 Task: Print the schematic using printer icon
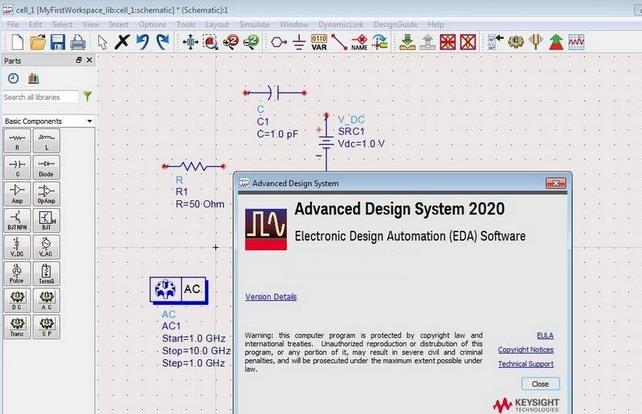click(78, 42)
